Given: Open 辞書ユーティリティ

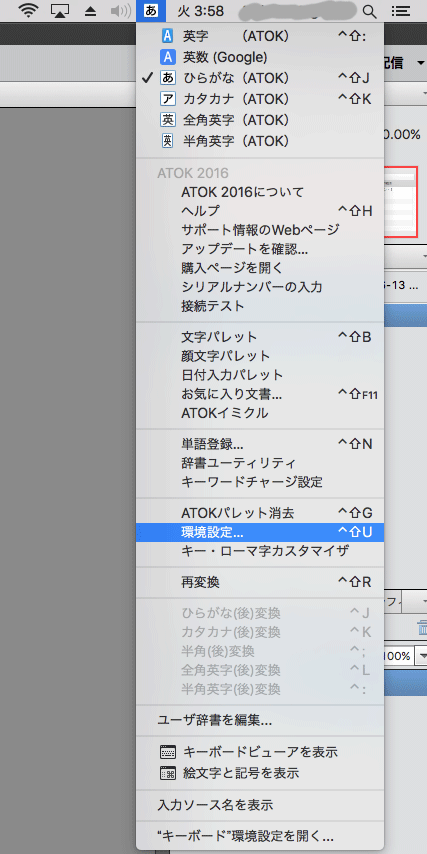Looking at the screenshot, I should coord(260,463).
